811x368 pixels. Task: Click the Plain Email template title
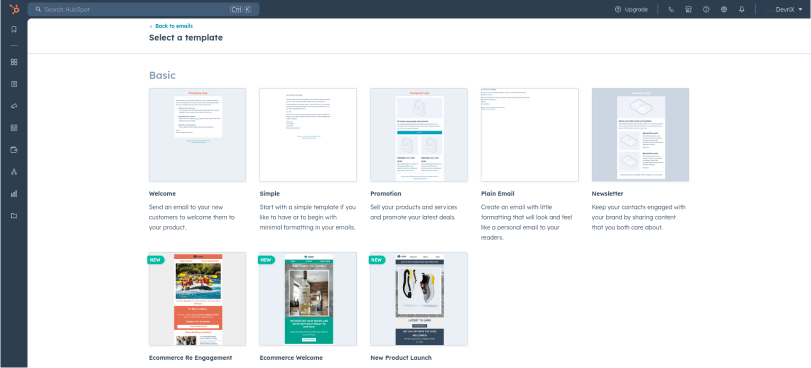click(x=498, y=194)
